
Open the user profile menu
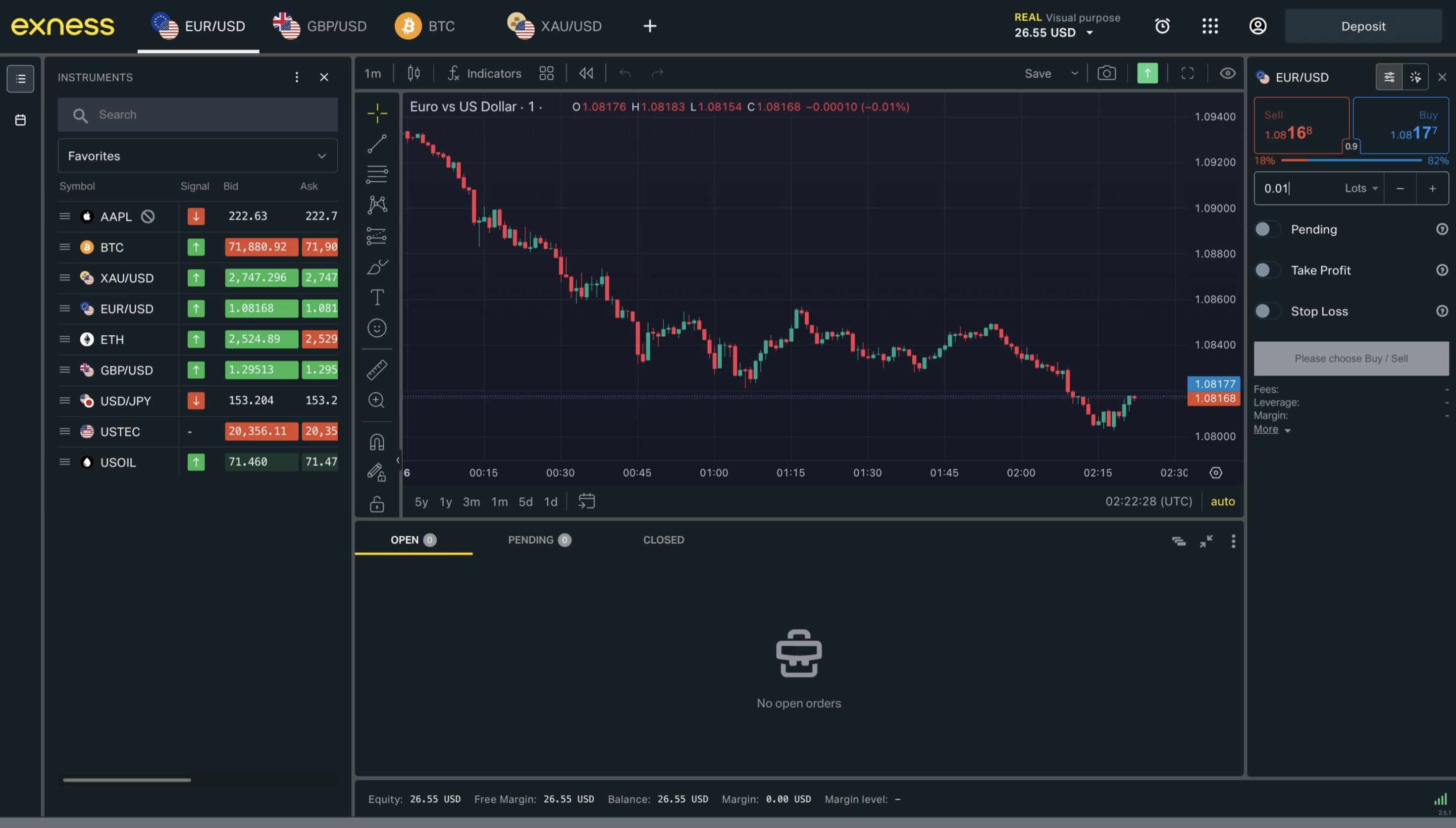point(1257,26)
